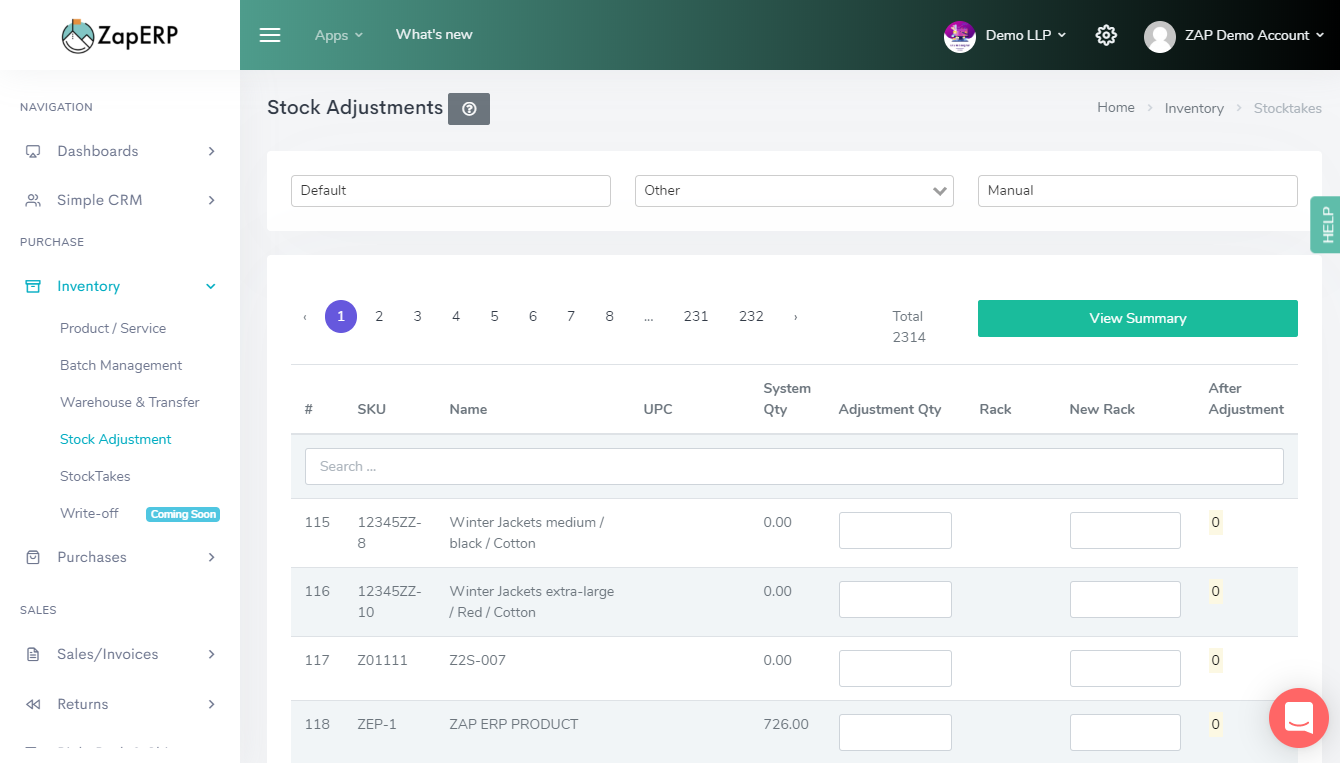Click the Sales/Invoices document icon
Screen dimensions: 1340x763
(x=33, y=654)
